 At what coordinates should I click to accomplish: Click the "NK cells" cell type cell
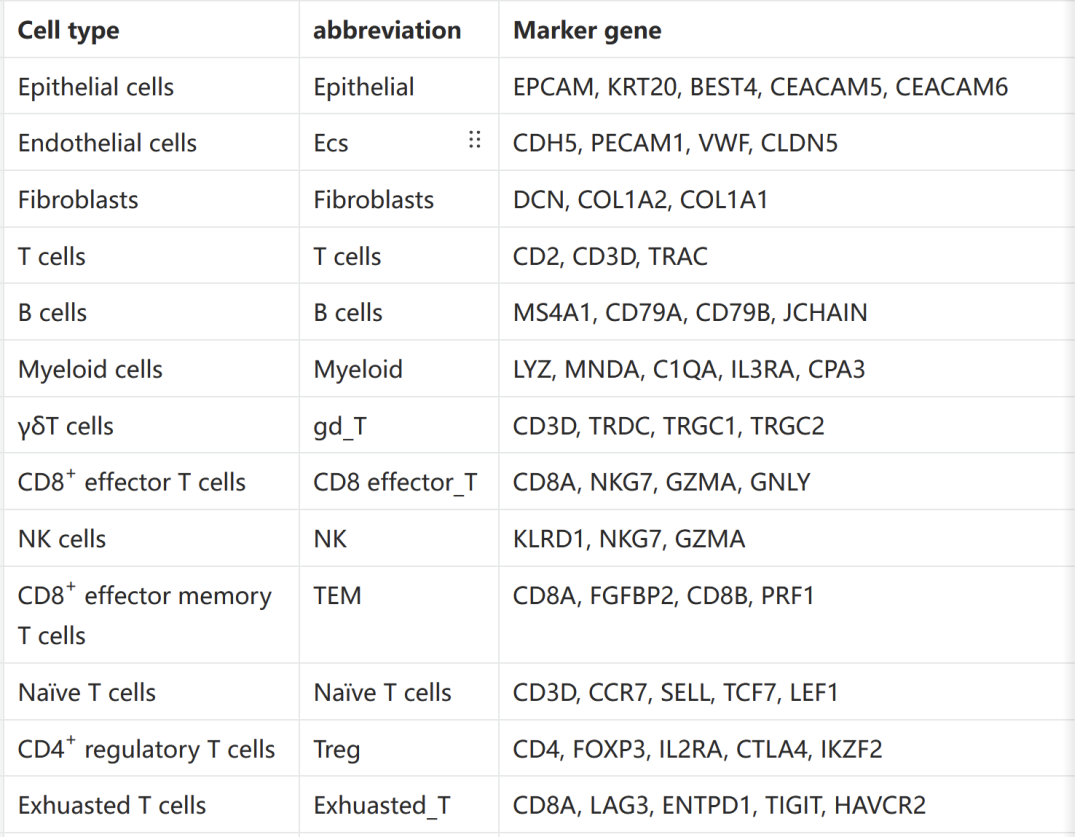[x=62, y=539]
